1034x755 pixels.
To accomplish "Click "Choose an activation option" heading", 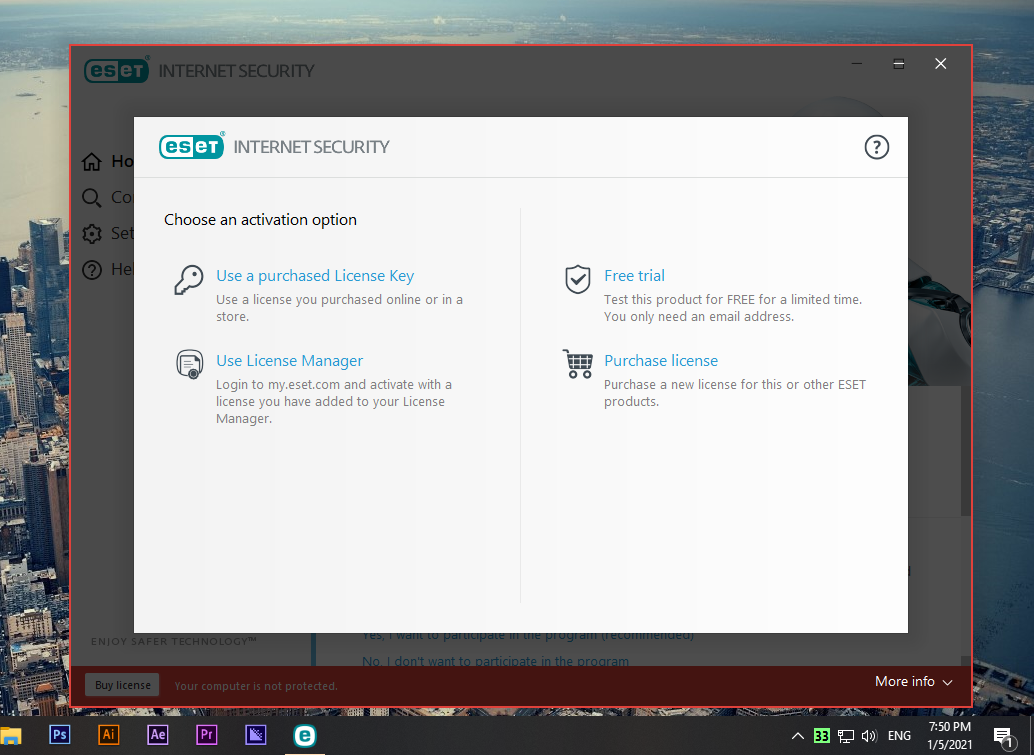I will click(260, 220).
